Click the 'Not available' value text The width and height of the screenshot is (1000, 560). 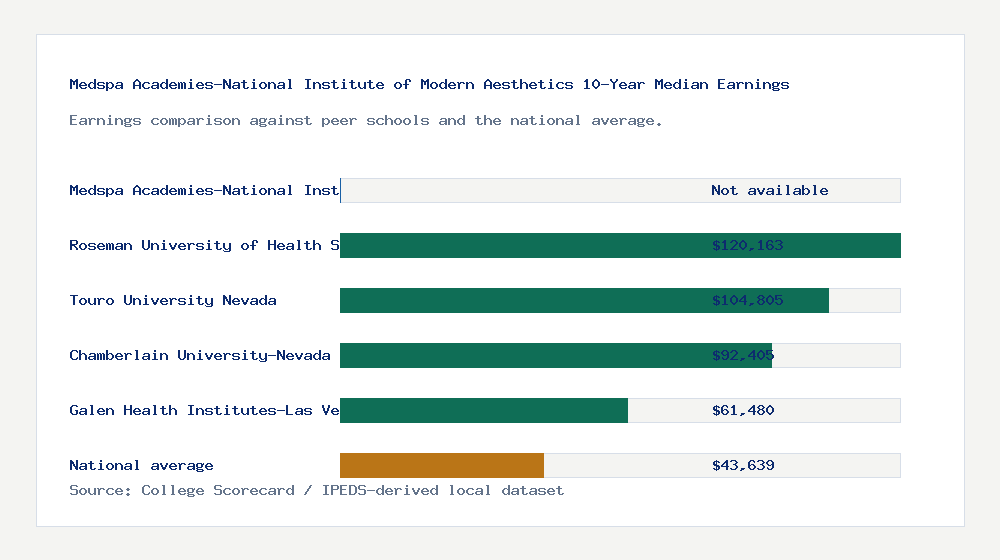770,190
